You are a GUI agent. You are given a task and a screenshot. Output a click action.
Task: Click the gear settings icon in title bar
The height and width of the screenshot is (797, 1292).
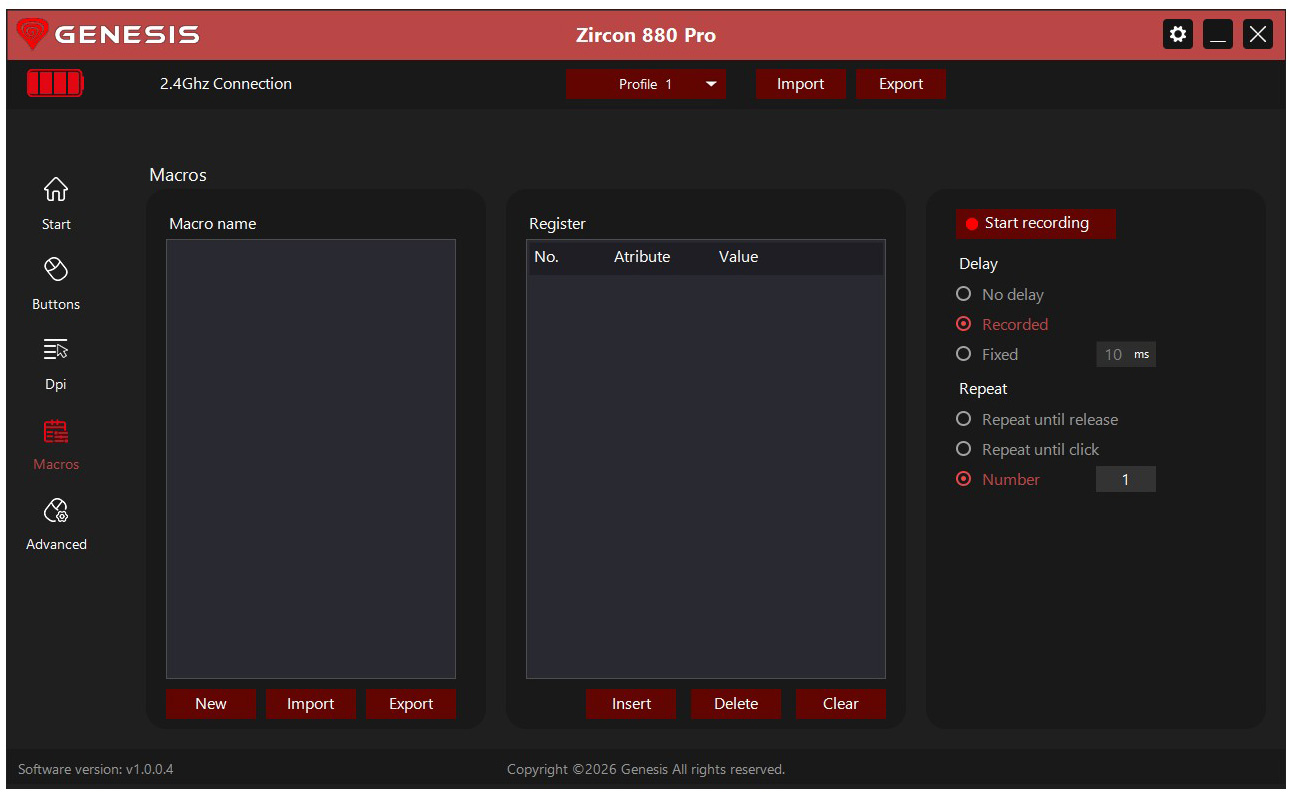pos(1178,35)
